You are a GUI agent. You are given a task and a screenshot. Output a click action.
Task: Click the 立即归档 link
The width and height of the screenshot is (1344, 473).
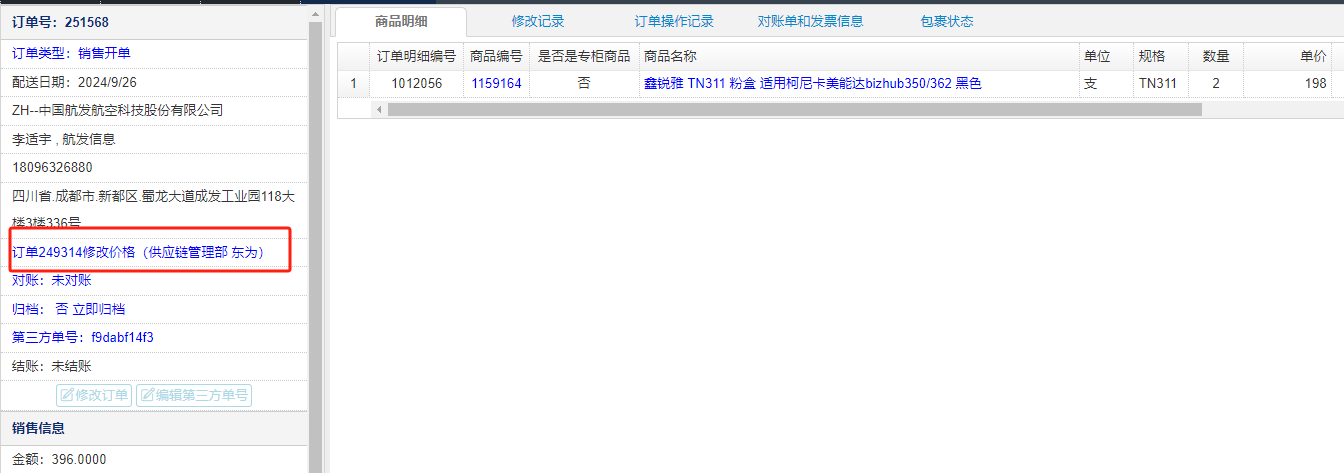(99, 309)
